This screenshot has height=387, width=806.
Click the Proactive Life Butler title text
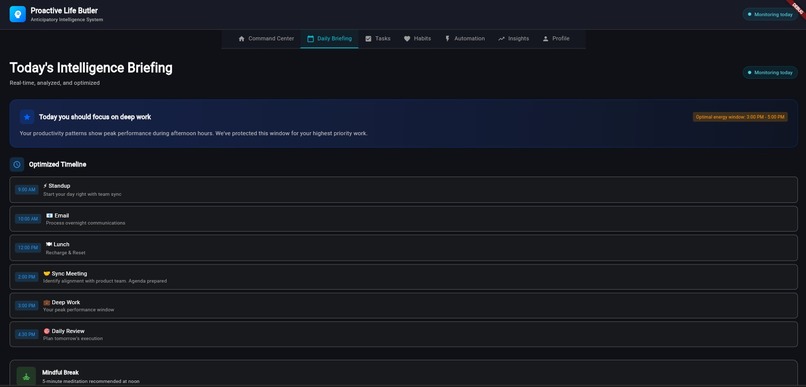tap(64, 11)
